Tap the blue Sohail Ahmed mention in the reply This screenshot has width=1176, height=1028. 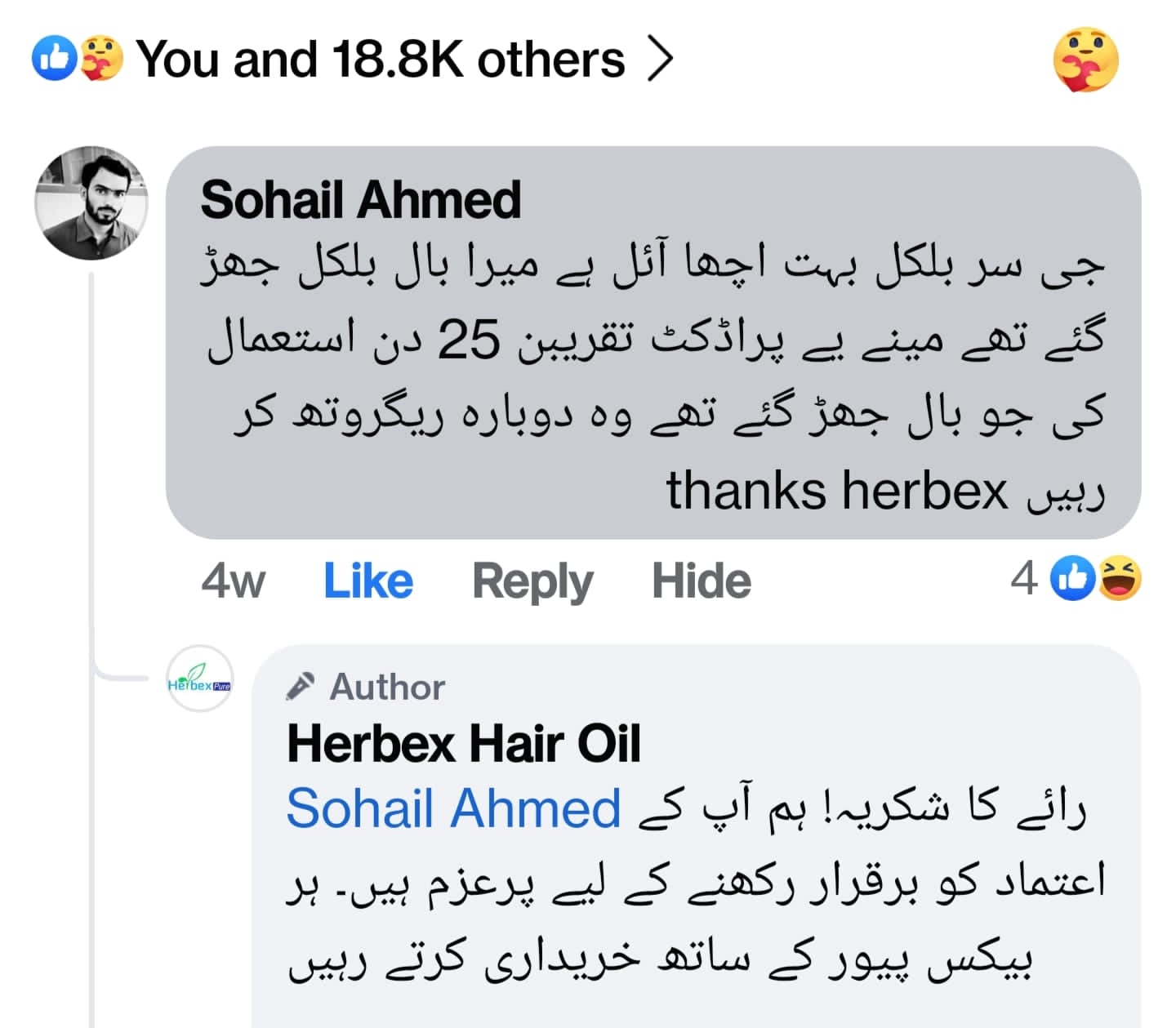click(x=453, y=809)
